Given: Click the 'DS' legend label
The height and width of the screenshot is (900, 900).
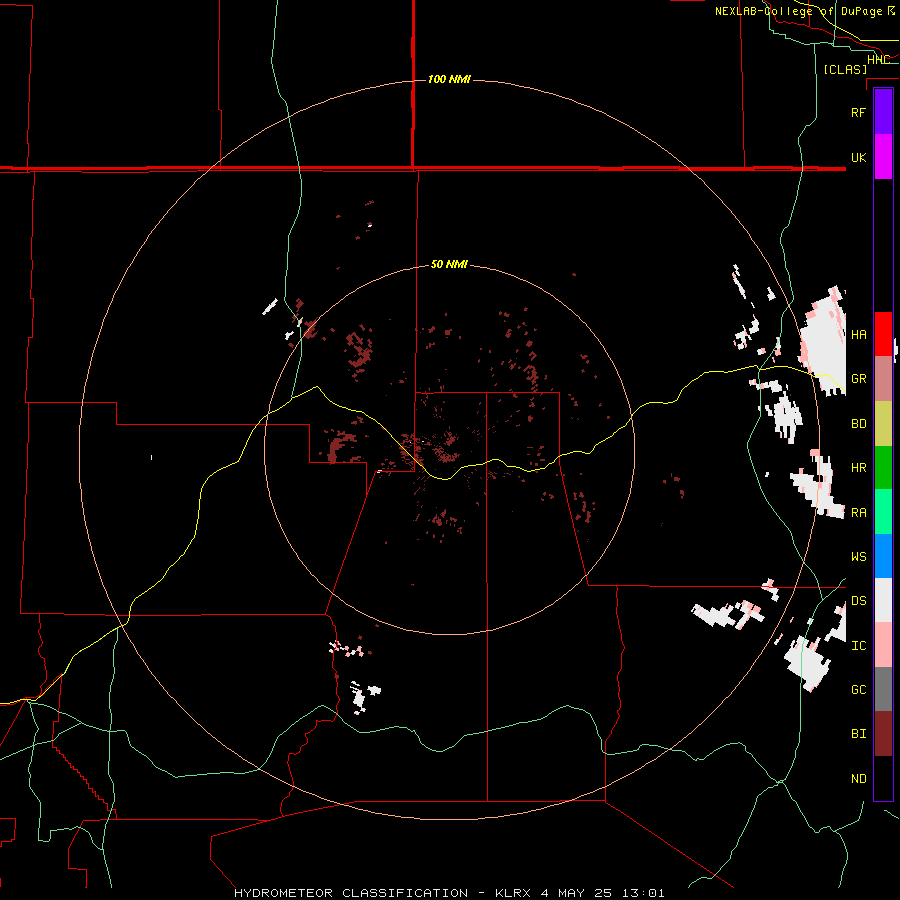Looking at the screenshot, I should coord(858,601).
